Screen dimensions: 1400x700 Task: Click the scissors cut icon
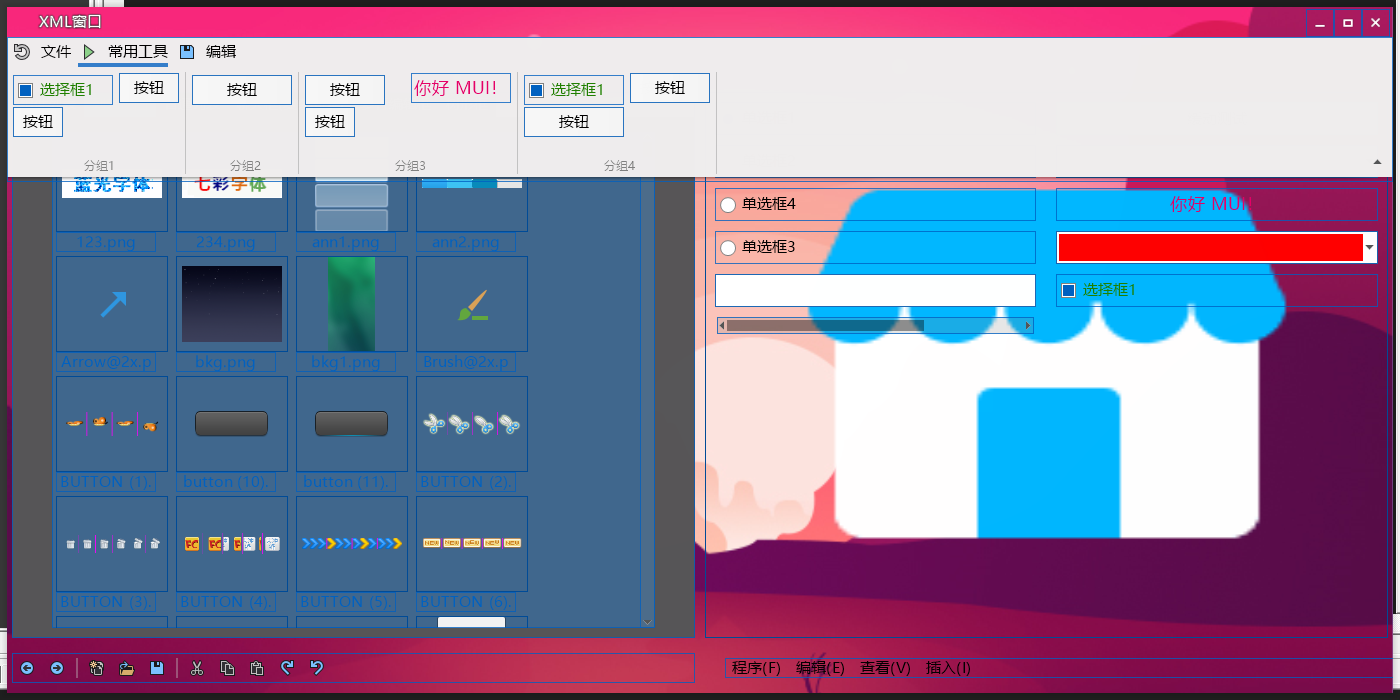pos(197,668)
